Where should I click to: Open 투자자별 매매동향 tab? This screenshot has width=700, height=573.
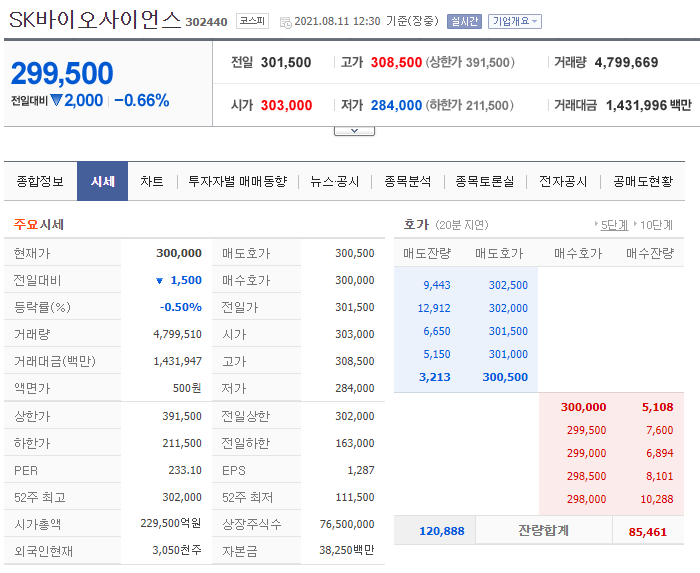pos(238,182)
